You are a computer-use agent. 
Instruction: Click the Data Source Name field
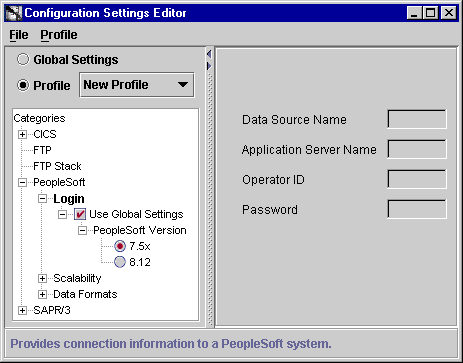coord(417,119)
